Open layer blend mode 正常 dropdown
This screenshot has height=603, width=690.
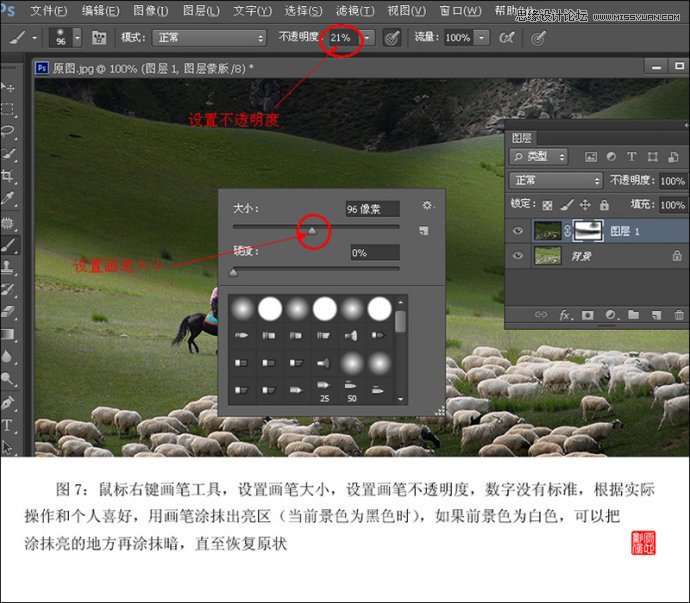point(555,180)
